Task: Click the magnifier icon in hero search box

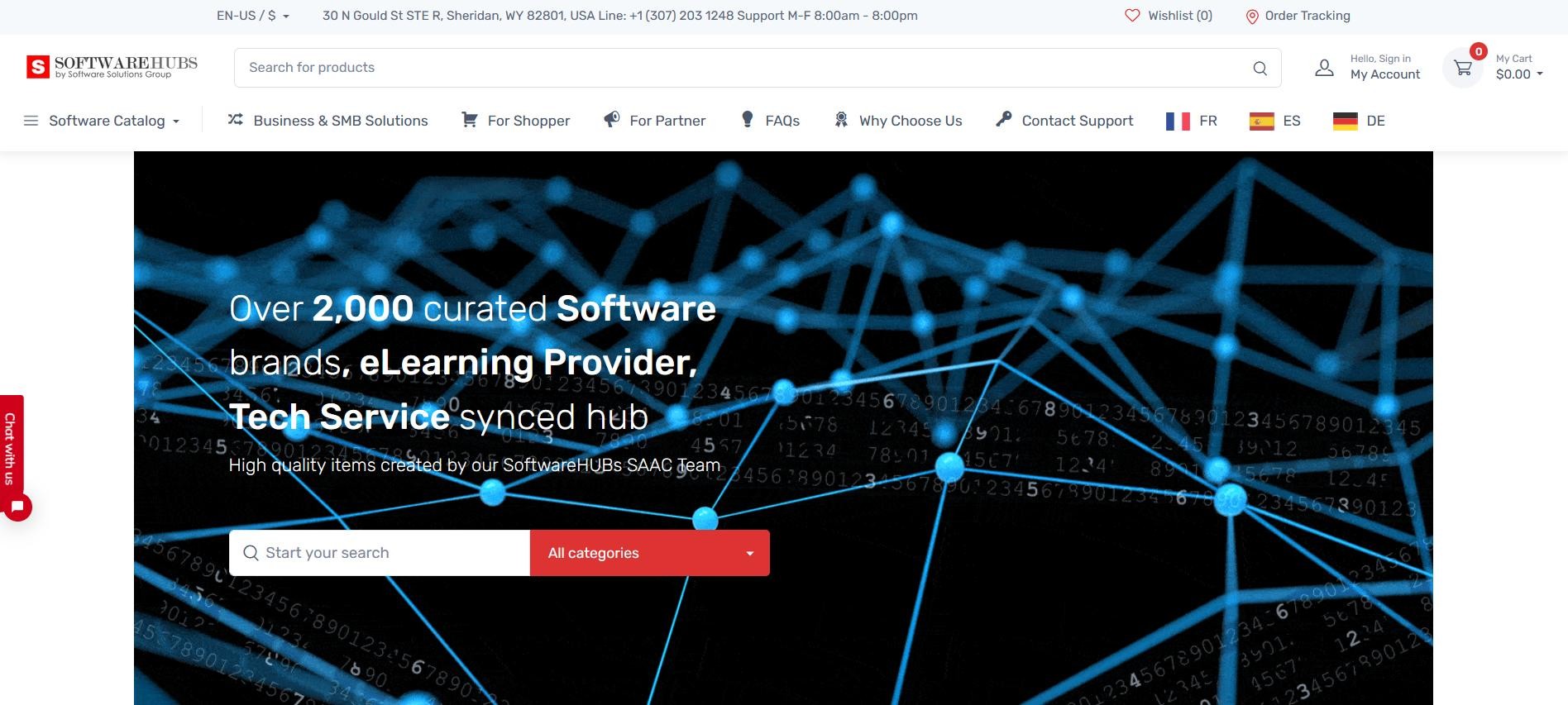Action: [251, 553]
